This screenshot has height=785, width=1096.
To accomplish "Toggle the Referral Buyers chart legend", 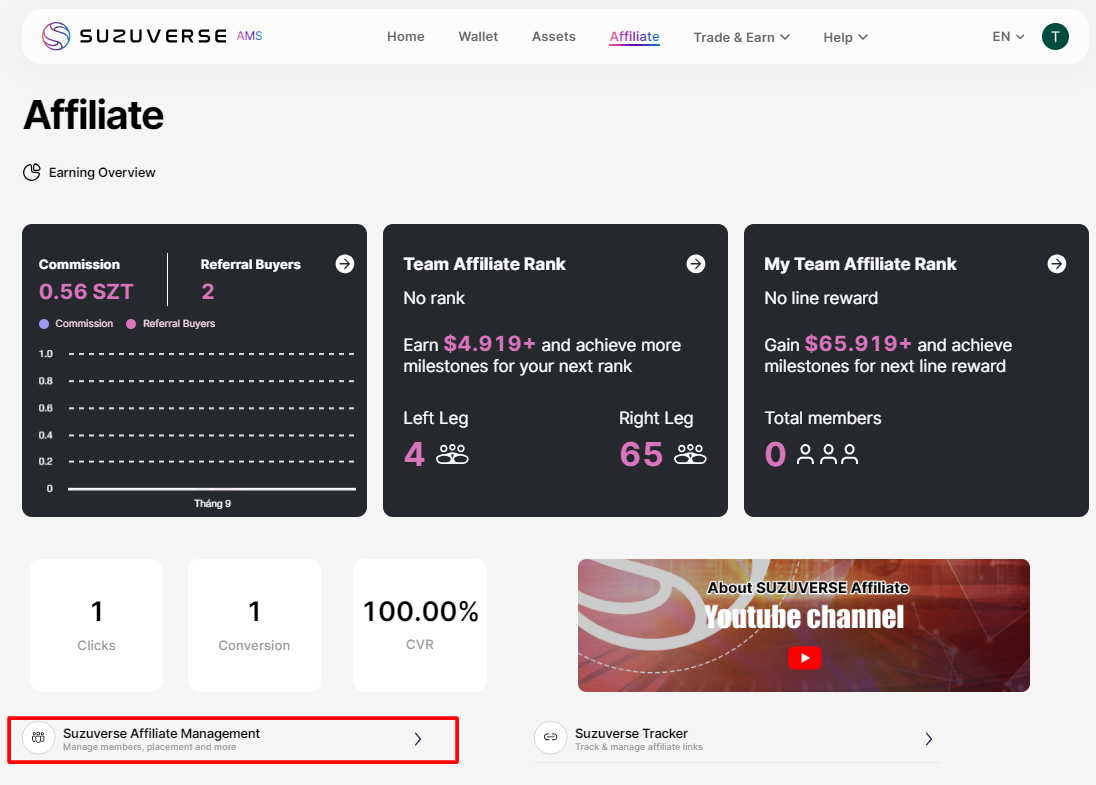I will click(170, 324).
